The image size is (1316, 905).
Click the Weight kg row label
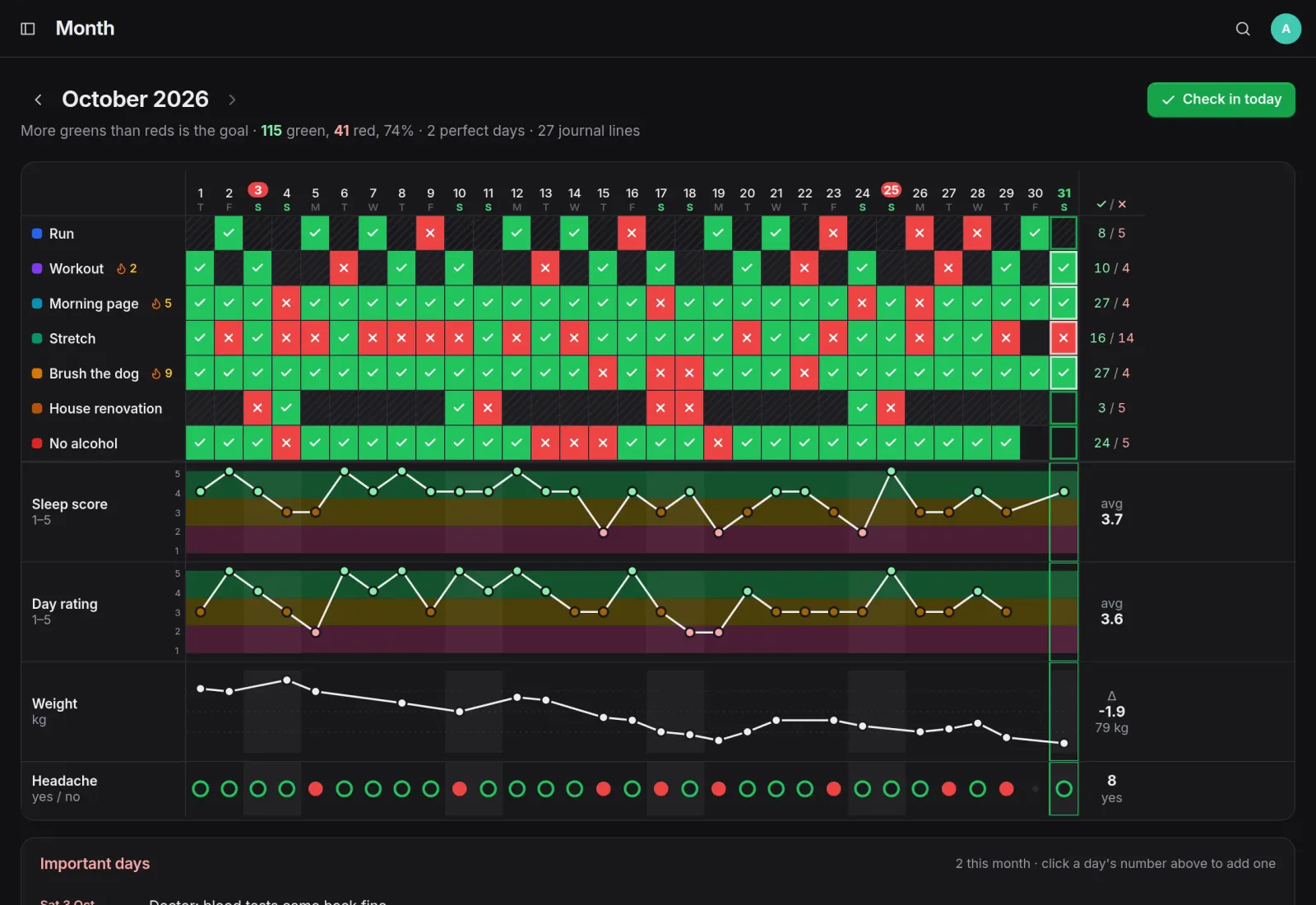54,711
